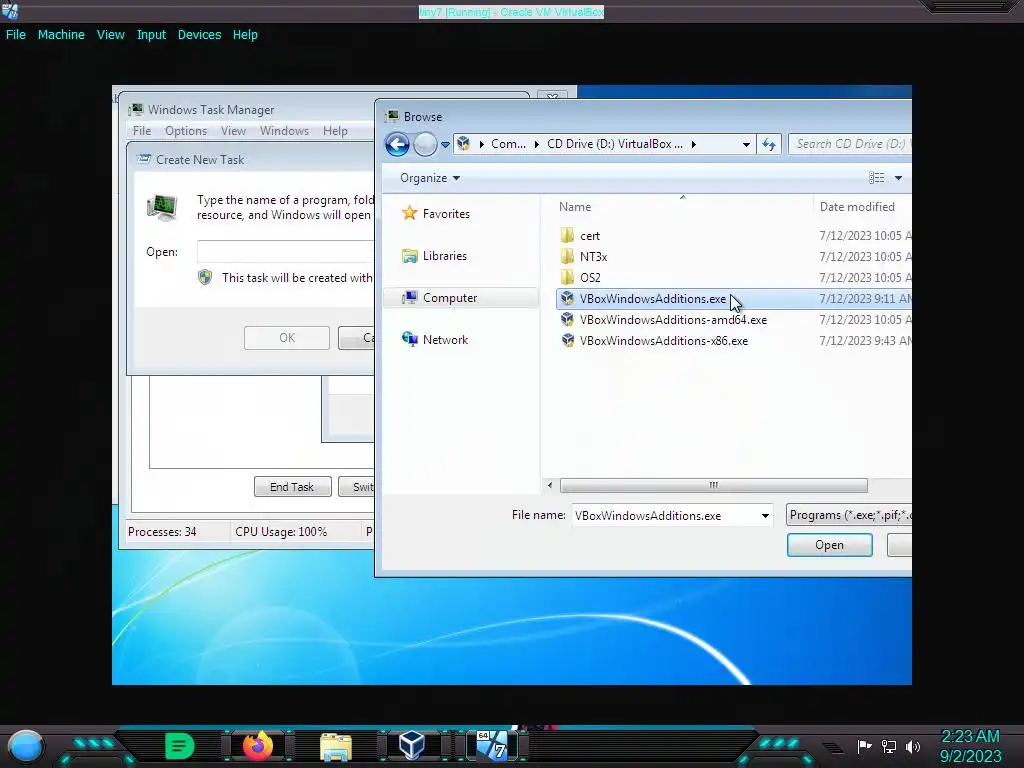This screenshot has height=768, width=1024.
Task: Open VirtualBox Input menu
Action: coord(151,35)
